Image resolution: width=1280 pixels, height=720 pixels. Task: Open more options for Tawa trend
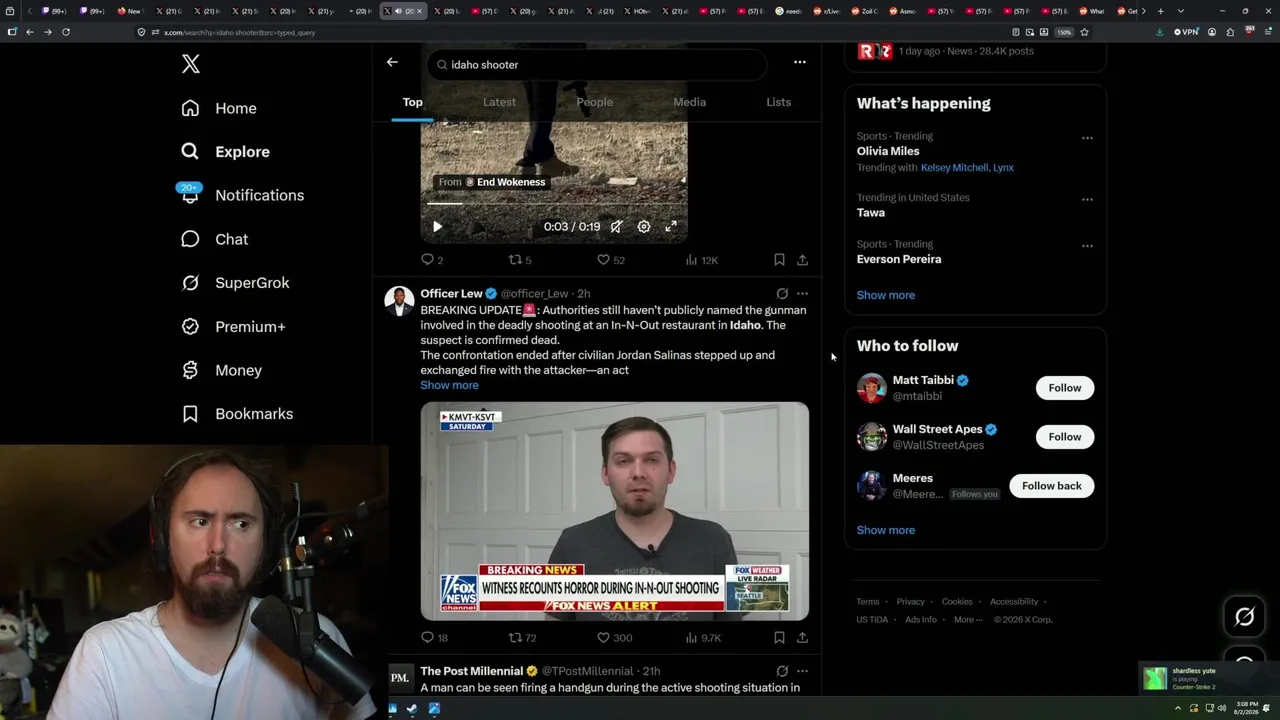click(1087, 199)
